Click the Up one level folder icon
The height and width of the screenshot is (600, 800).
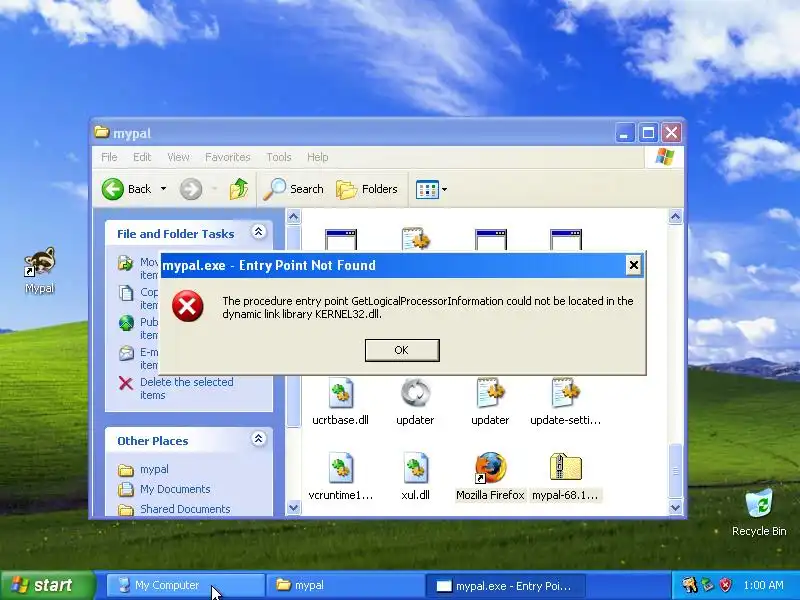coord(238,189)
